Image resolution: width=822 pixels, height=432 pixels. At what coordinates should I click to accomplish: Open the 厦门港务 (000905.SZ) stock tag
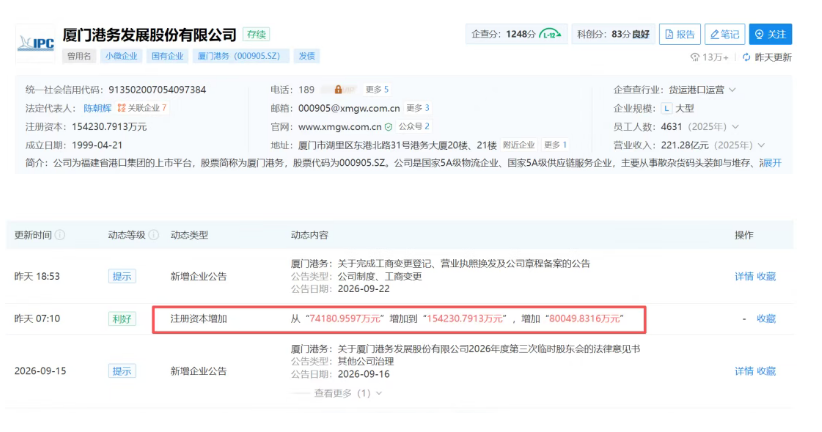tap(239, 56)
